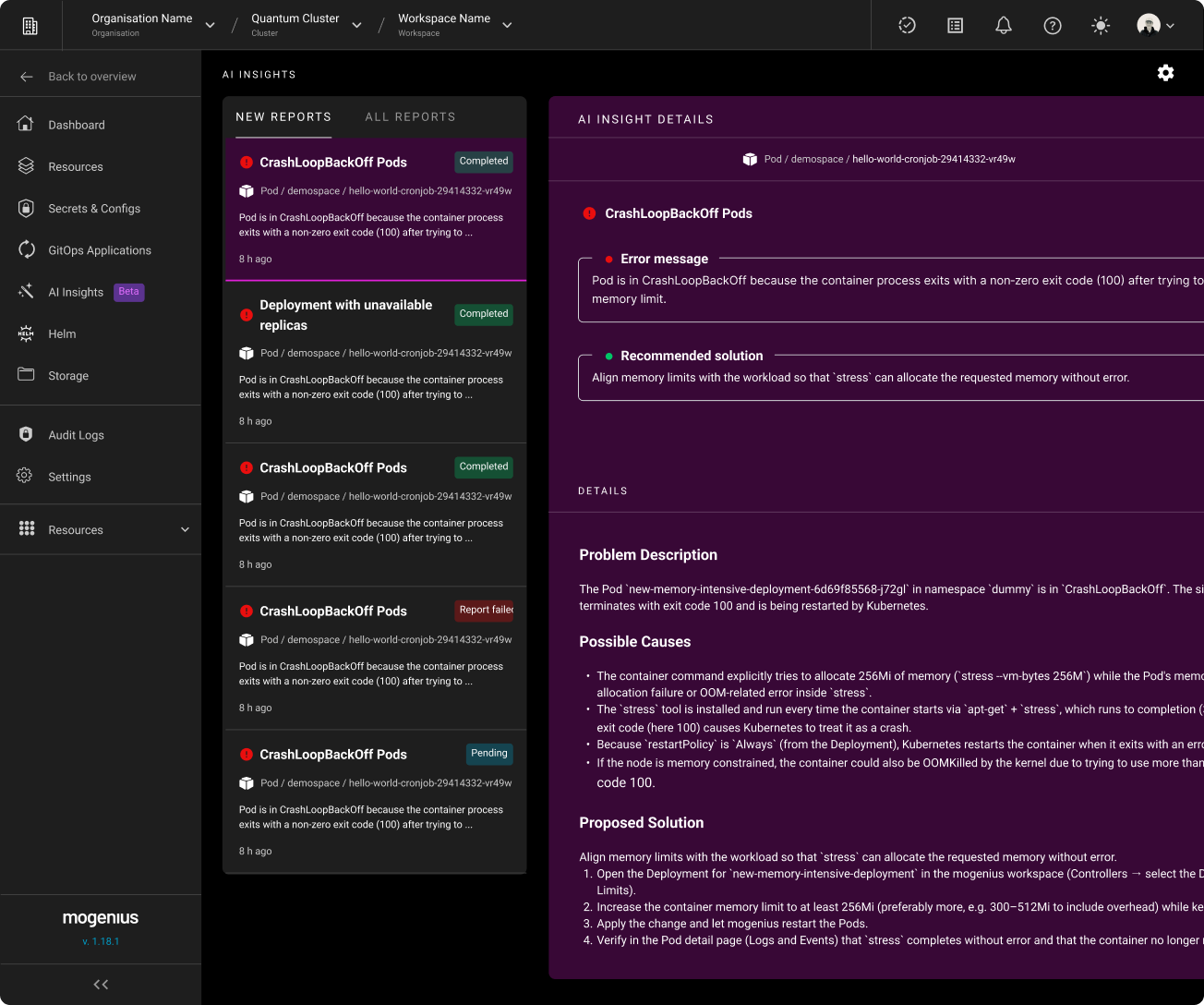Toggle the light theme sun switch
1204x1005 pixels.
(x=1101, y=26)
